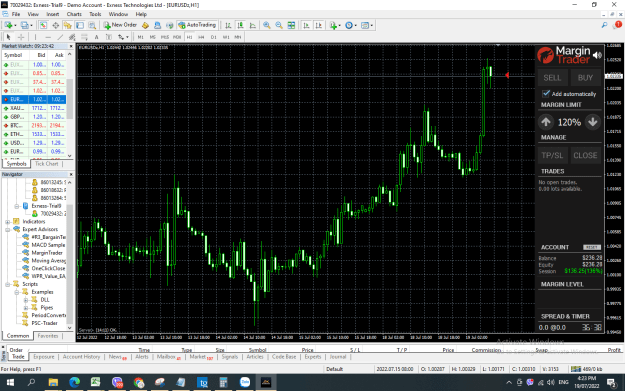Screen dimensions: 625x391
Task: Open the Account History terminal tab
Action: tap(81, 357)
